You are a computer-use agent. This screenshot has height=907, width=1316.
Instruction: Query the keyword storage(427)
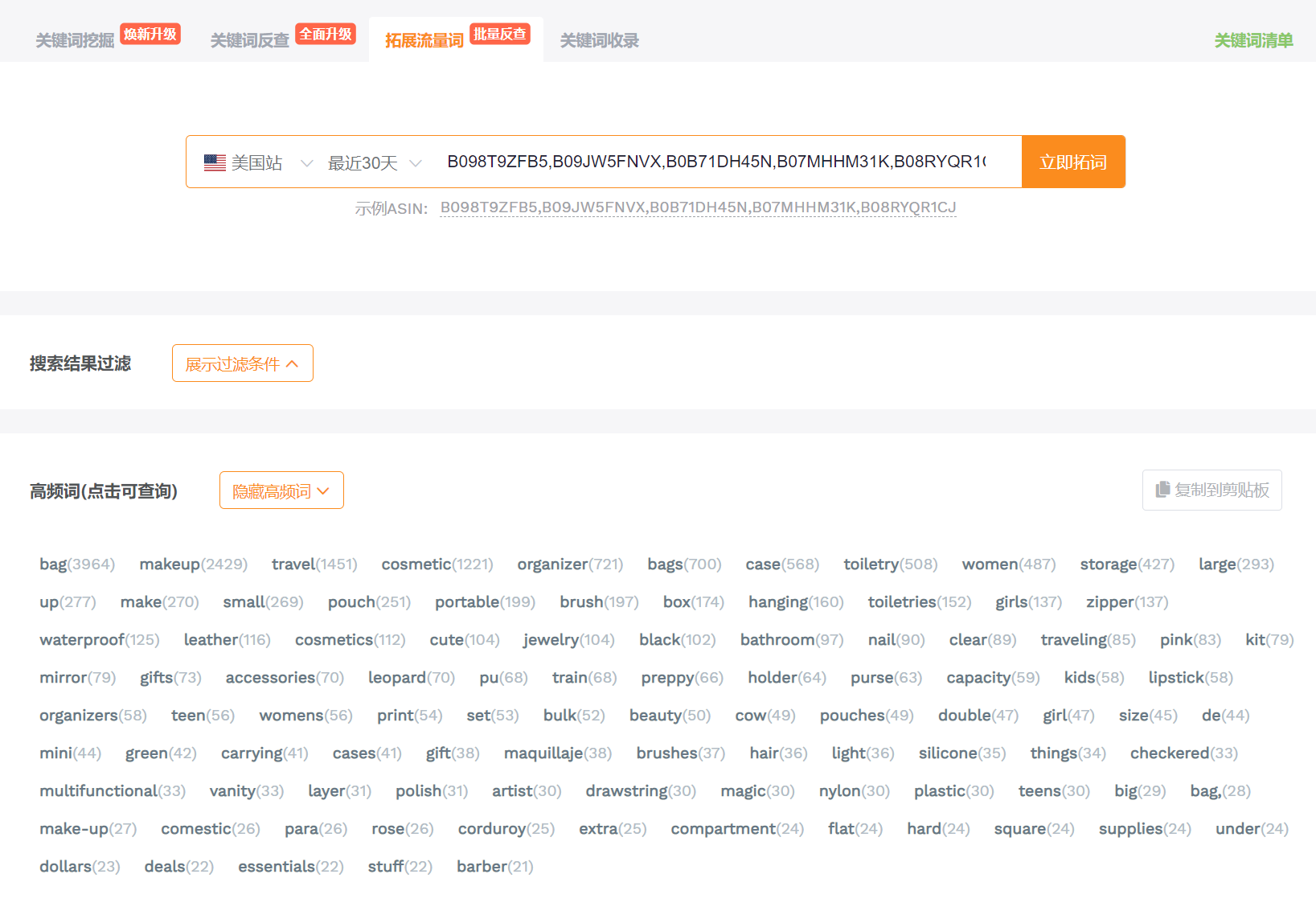pos(1127,564)
